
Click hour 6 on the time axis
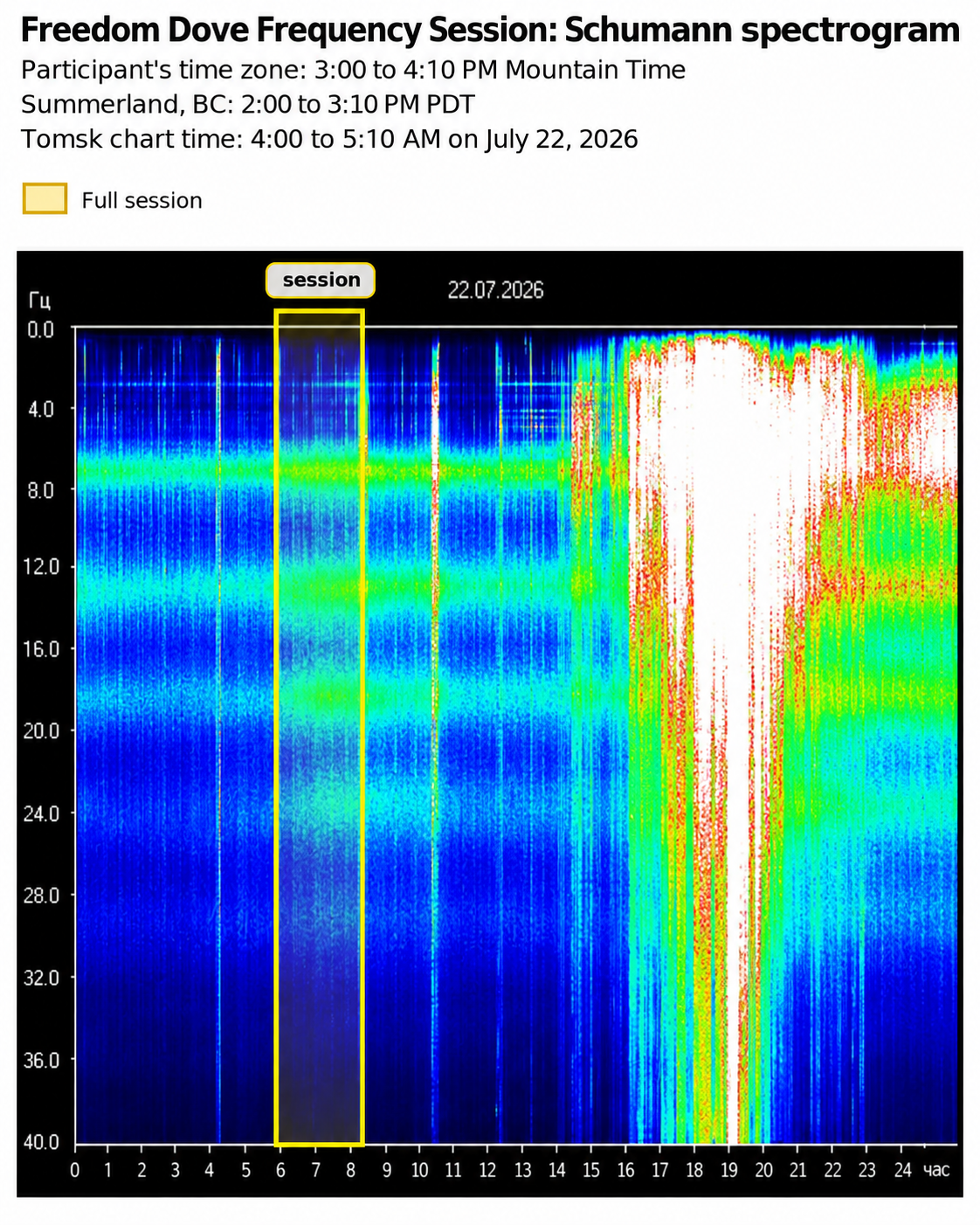(x=280, y=1170)
